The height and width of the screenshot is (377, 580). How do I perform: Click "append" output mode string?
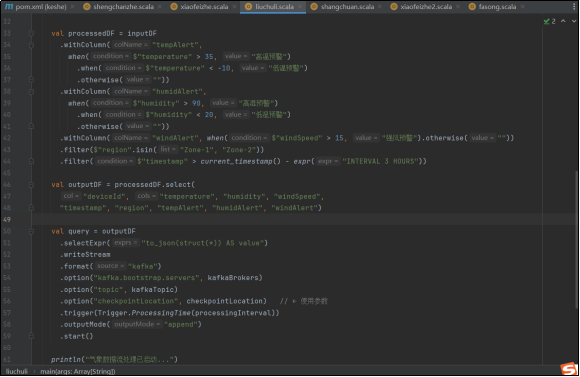181,324
